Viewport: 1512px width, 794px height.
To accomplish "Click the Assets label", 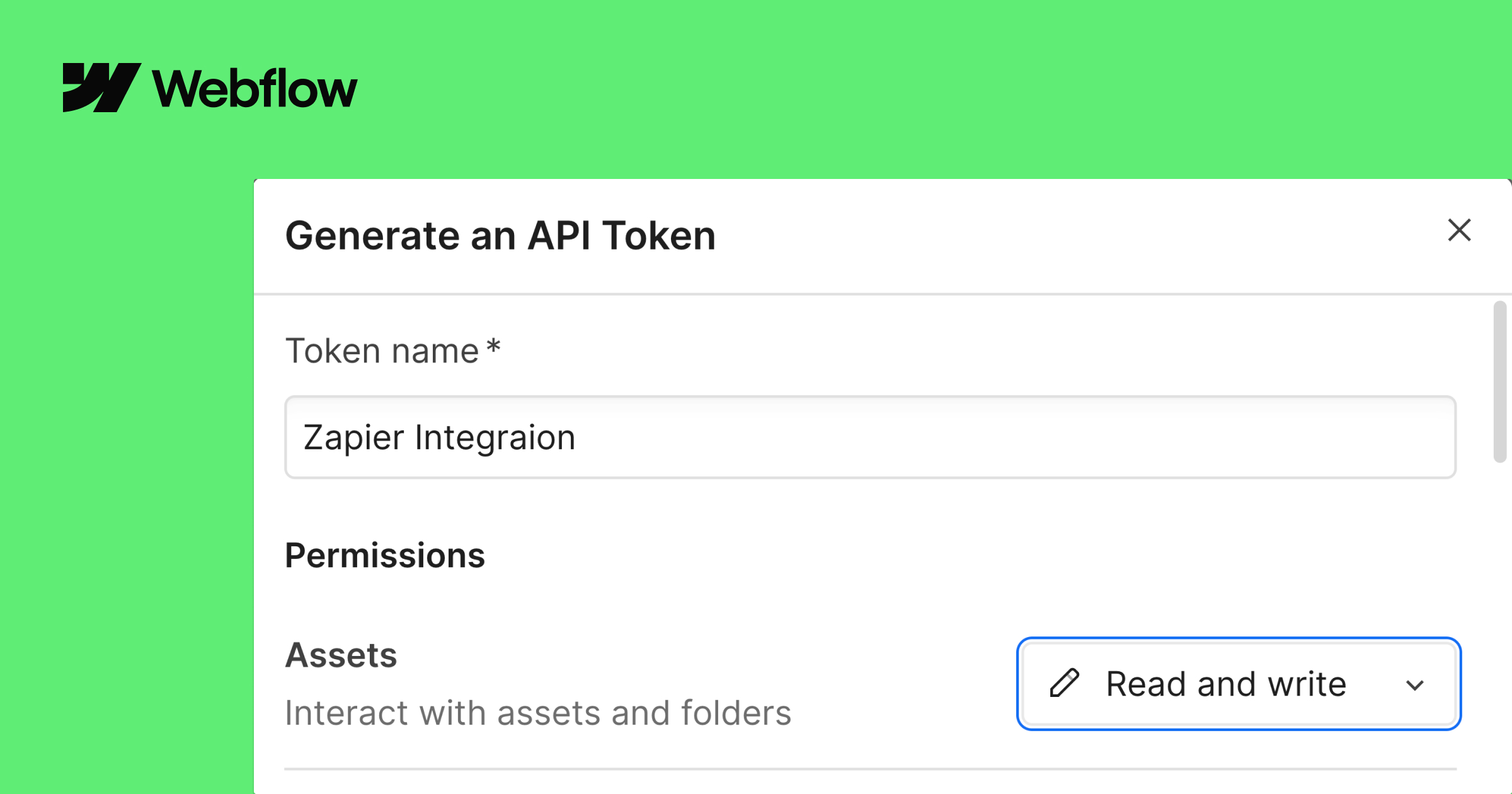I will click(341, 655).
